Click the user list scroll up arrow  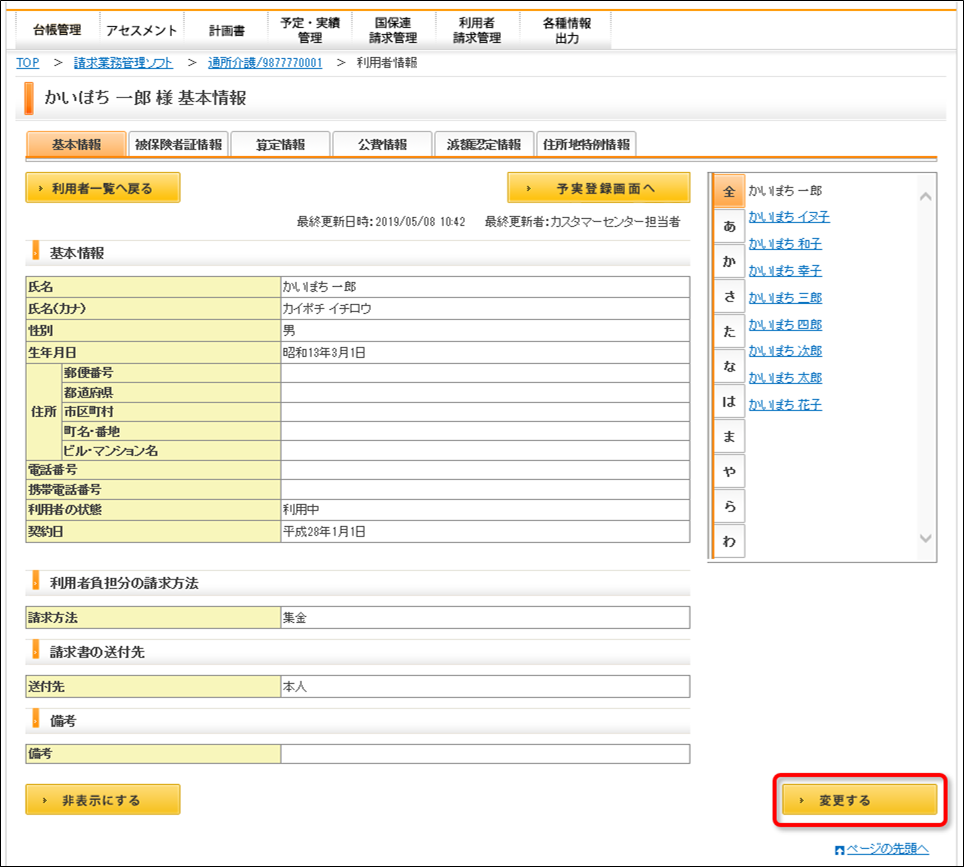coord(925,197)
